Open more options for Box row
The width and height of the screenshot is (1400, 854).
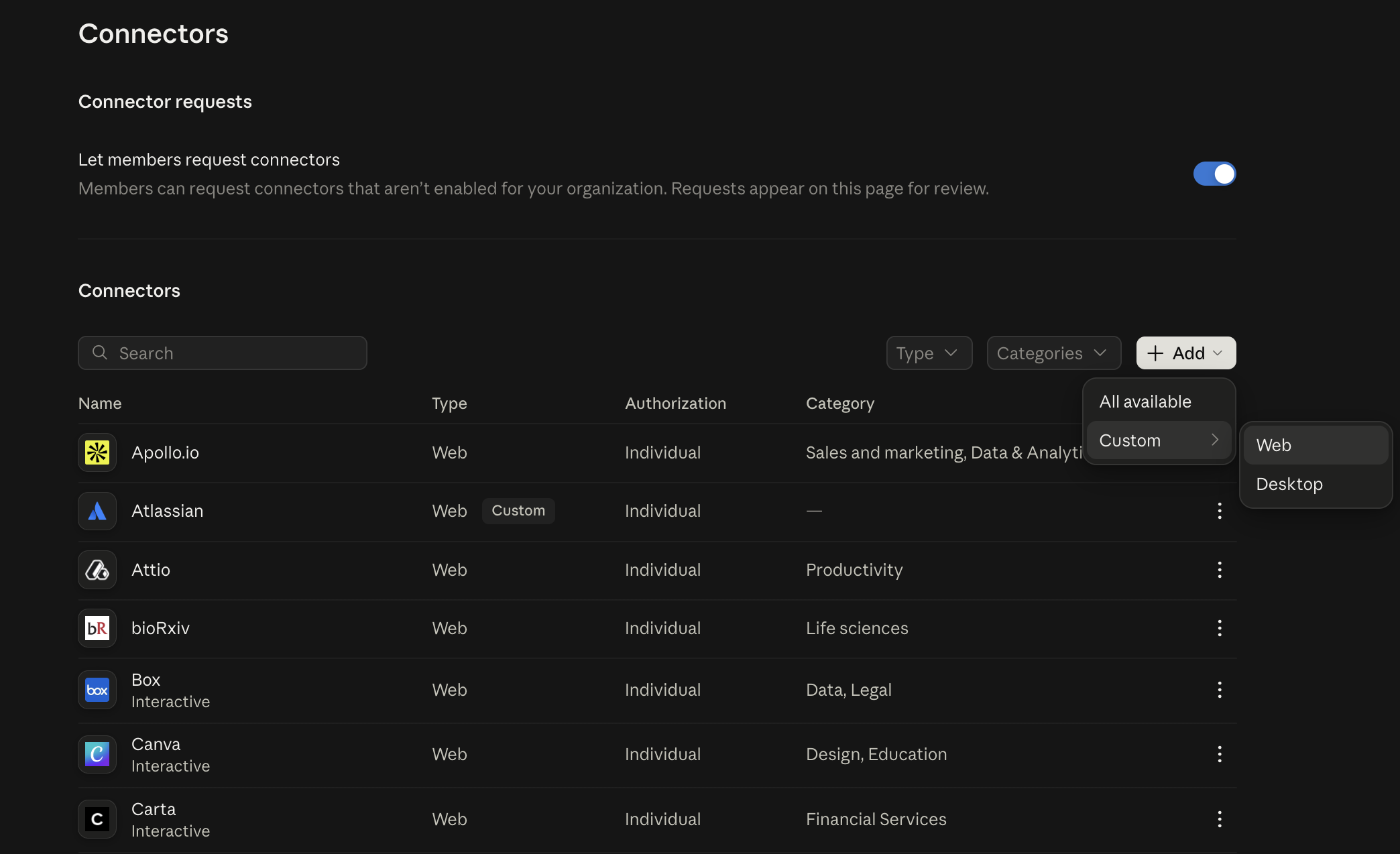(x=1220, y=690)
